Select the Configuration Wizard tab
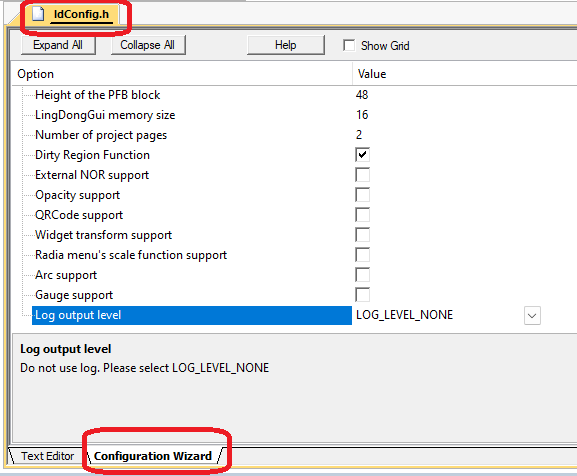Viewport: 577px width, 476px height. point(153,456)
